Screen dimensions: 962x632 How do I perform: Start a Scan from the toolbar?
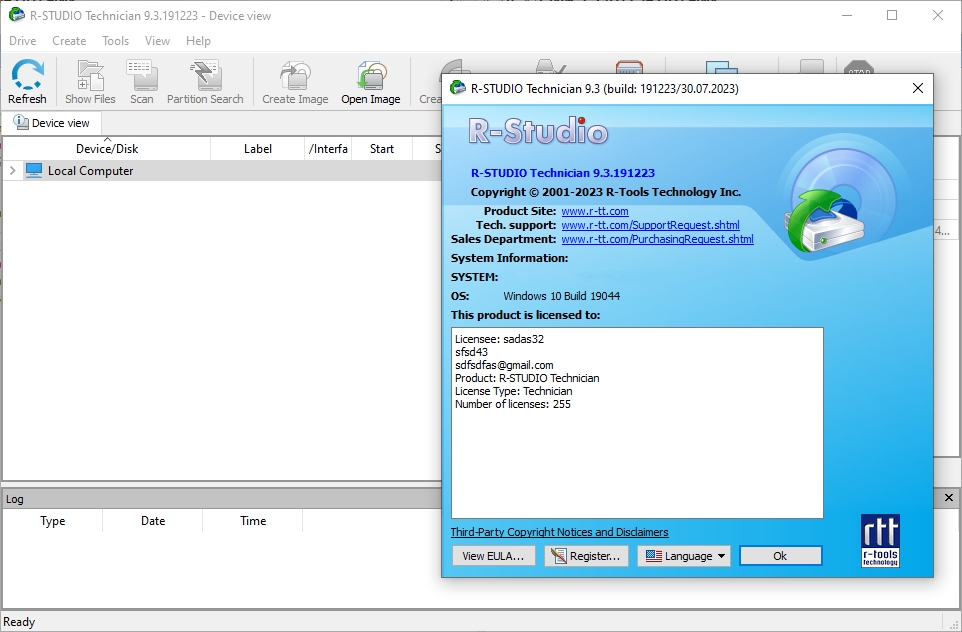click(142, 82)
